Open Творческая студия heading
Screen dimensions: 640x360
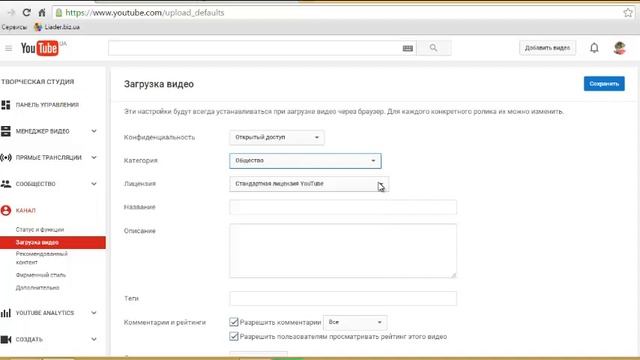38,82
